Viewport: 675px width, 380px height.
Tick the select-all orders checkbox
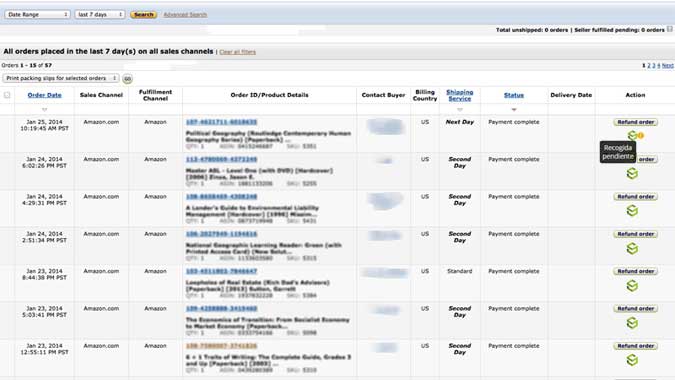7,95
